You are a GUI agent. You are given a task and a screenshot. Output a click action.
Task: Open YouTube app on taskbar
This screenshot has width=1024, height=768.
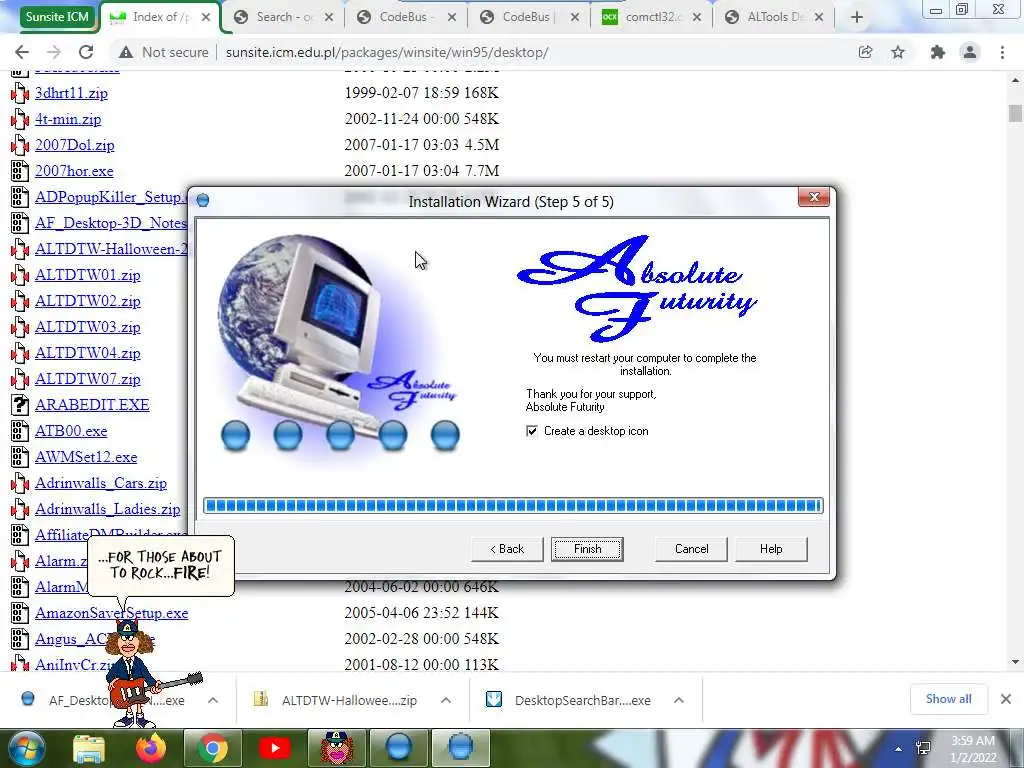(x=274, y=748)
